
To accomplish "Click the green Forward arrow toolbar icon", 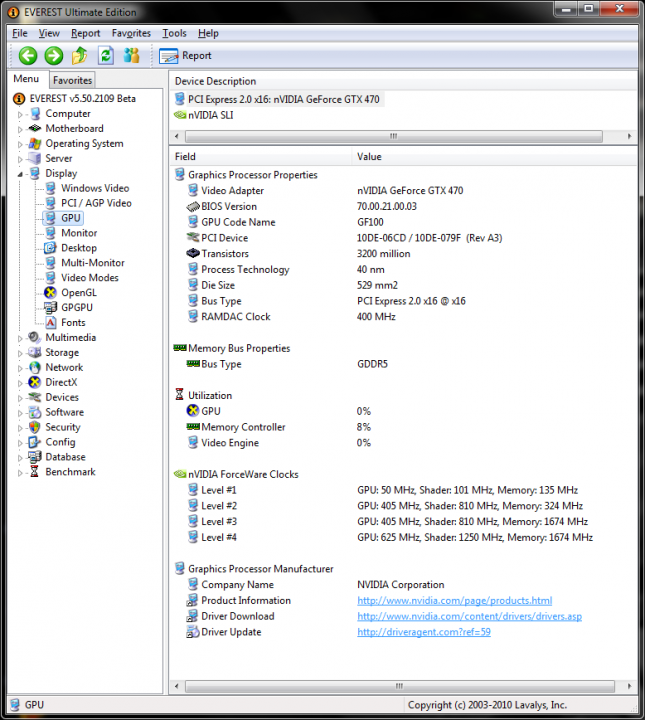I will click(x=54, y=56).
